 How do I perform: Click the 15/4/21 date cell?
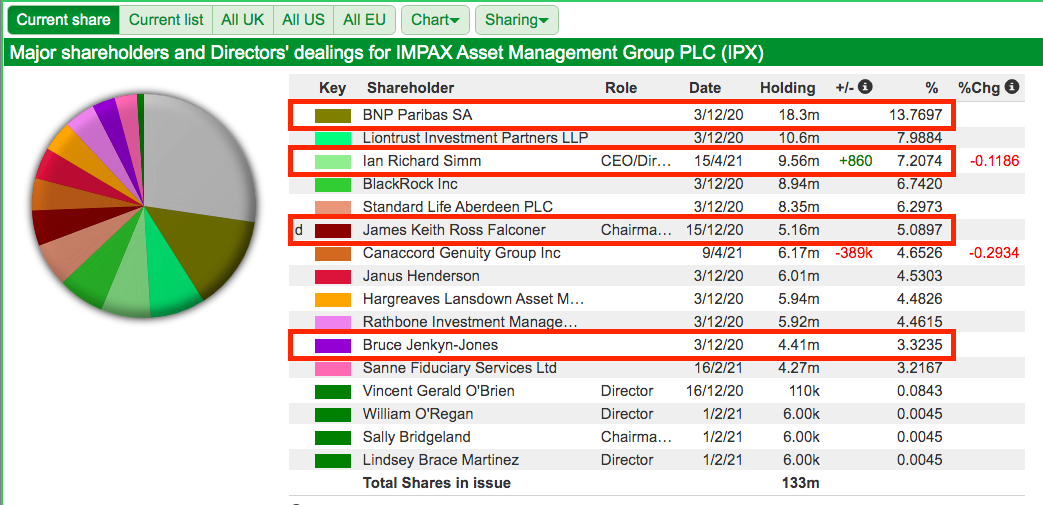coord(718,162)
